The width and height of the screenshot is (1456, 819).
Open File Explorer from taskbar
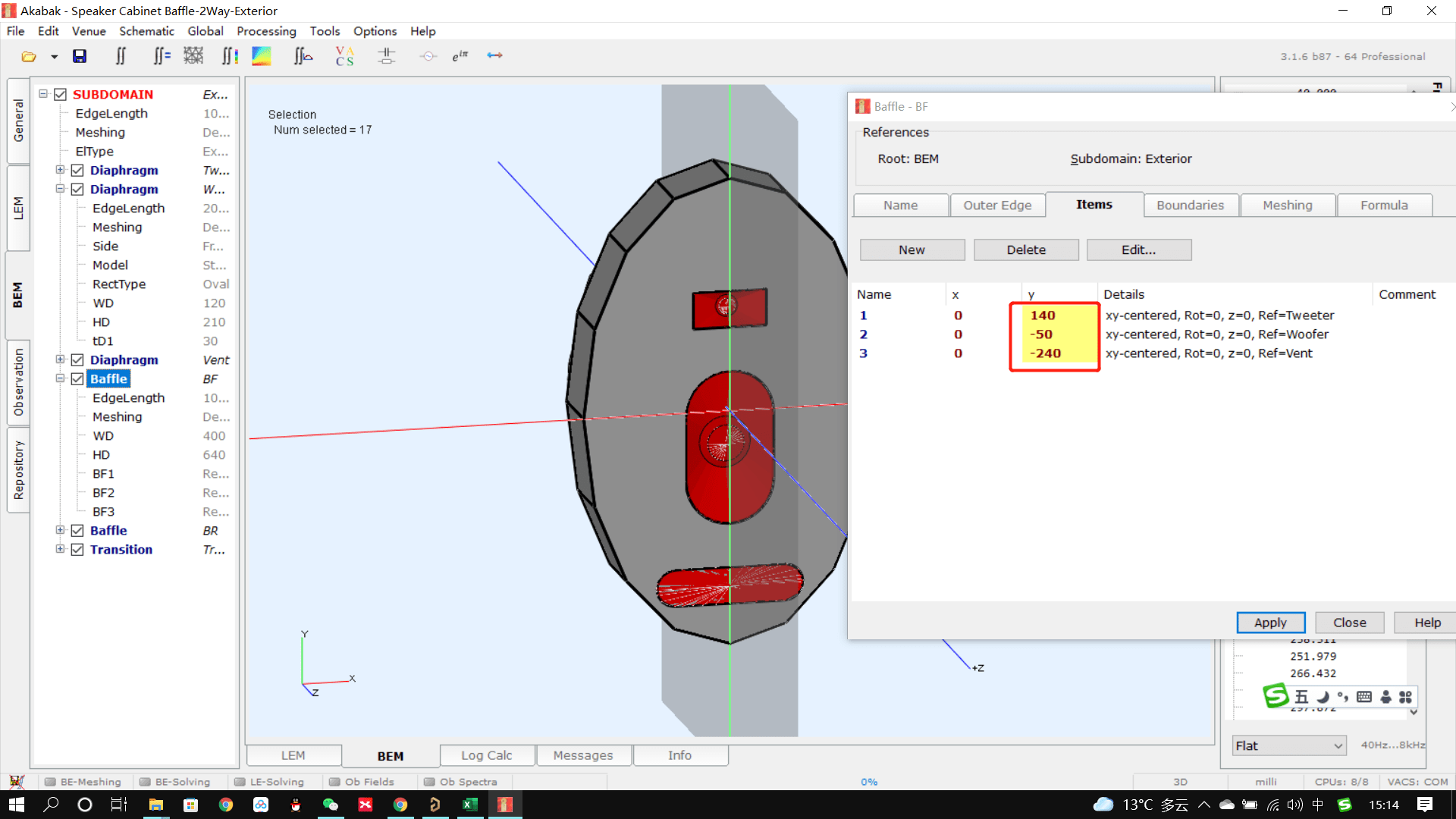[156, 805]
